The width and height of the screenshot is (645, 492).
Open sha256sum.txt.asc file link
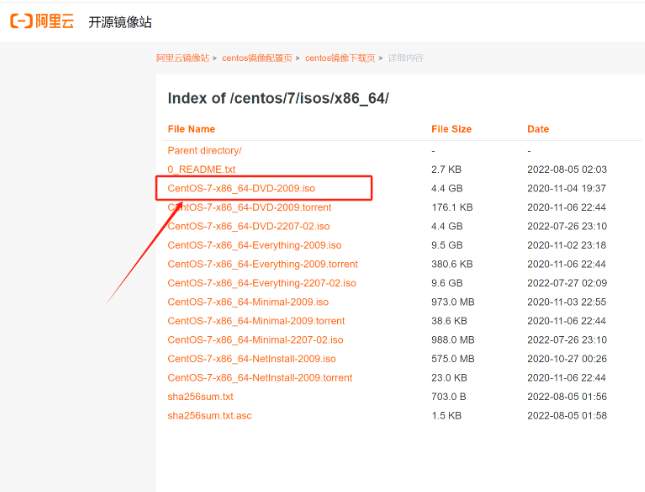click(209, 415)
